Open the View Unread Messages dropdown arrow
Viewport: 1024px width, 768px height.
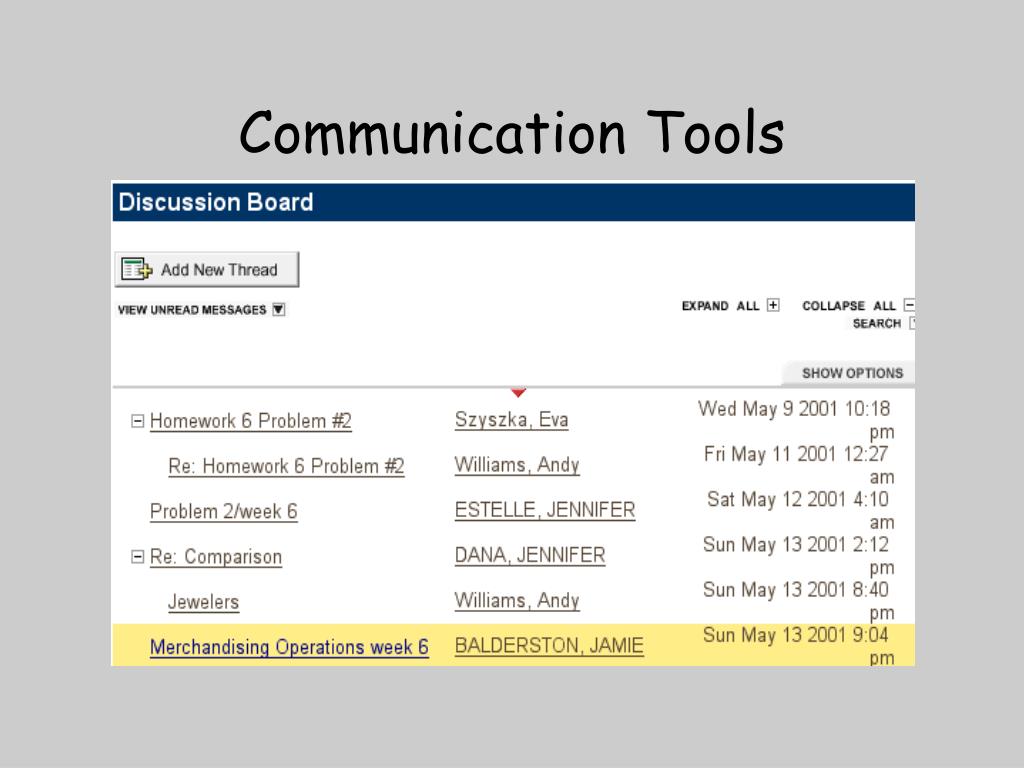tap(279, 310)
